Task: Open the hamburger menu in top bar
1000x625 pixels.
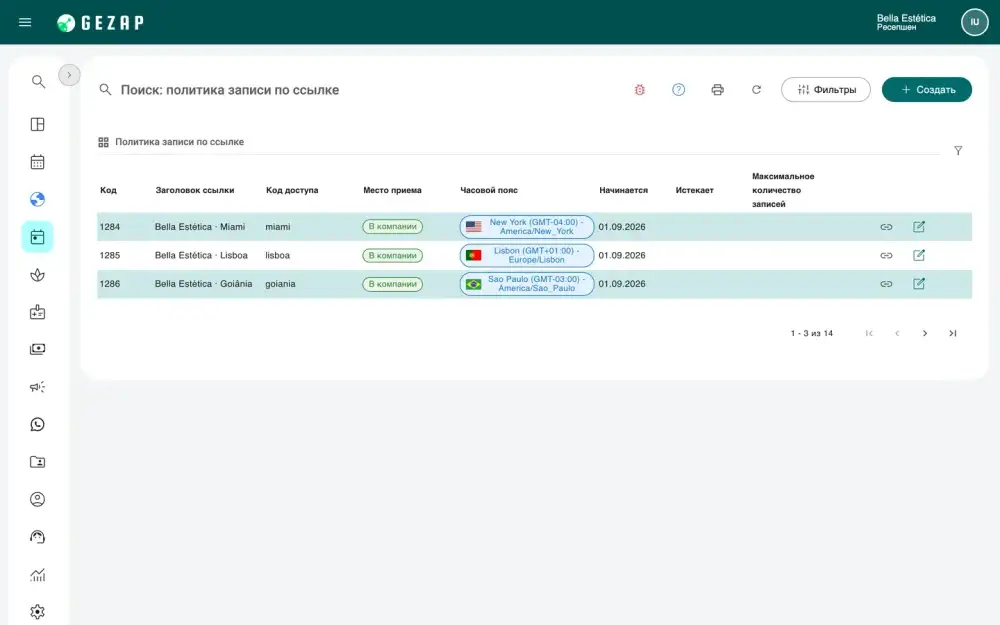Action: pos(25,22)
